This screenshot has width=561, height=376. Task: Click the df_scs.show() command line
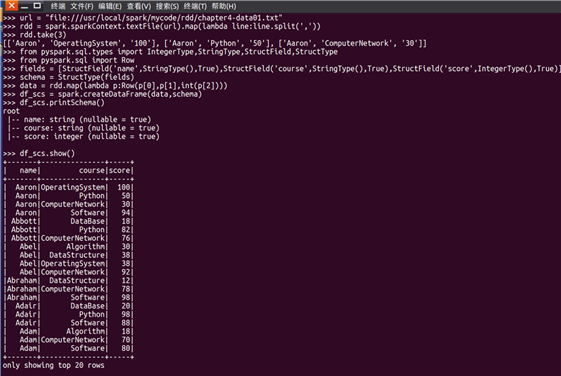pyautogui.click(x=39, y=153)
